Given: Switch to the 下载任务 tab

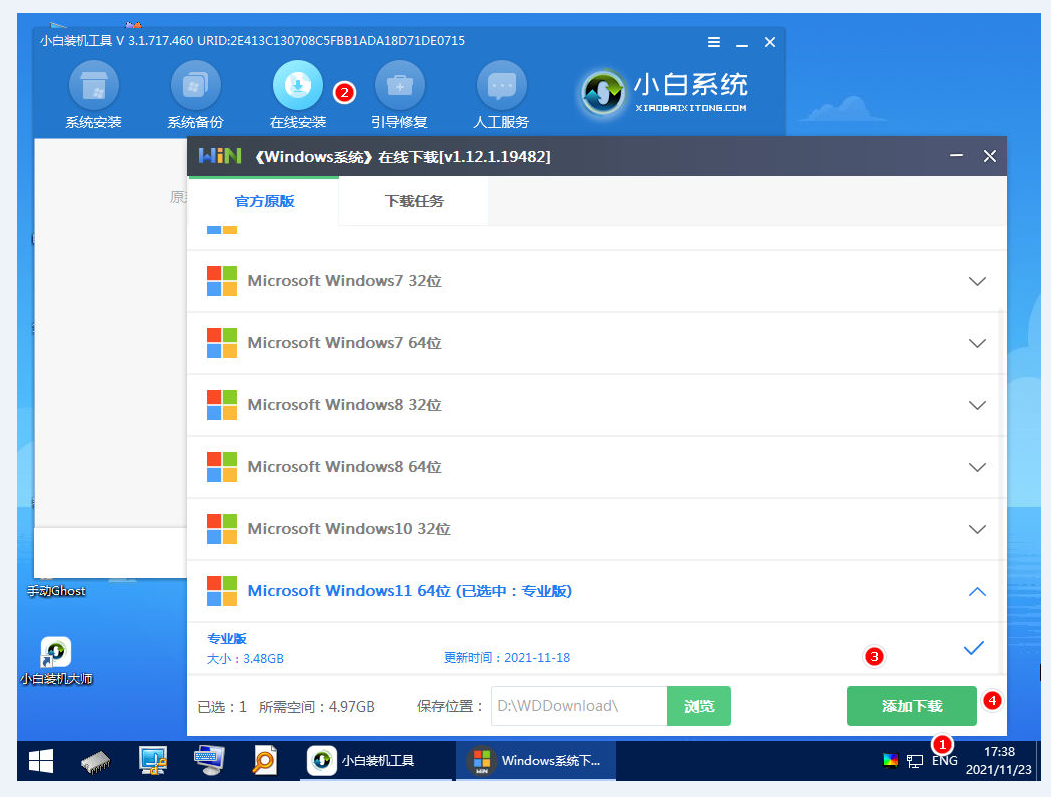Looking at the screenshot, I should 414,201.
